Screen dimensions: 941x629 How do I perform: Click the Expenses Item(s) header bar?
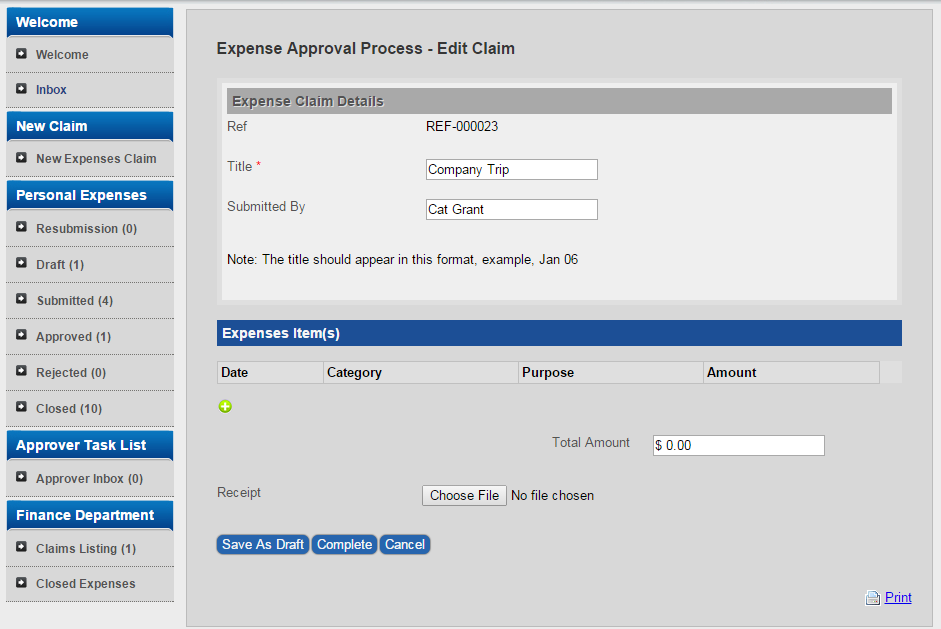[559, 333]
